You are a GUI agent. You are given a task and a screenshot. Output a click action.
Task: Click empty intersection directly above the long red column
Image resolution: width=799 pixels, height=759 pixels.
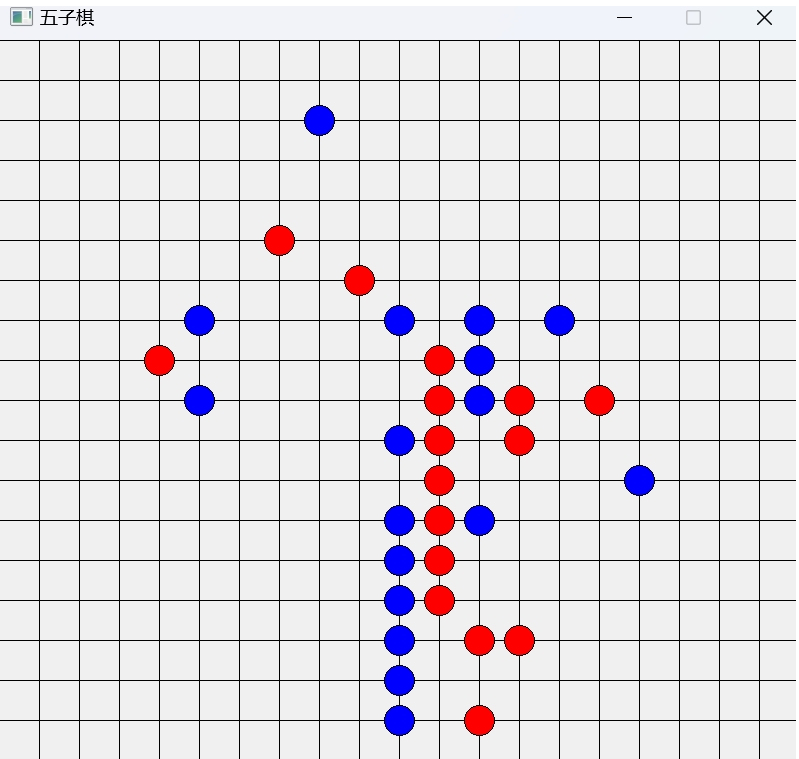point(439,320)
